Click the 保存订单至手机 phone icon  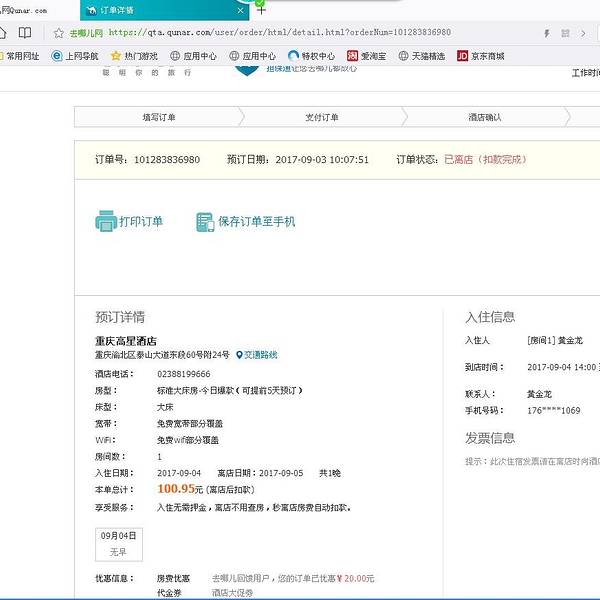pos(206,222)
